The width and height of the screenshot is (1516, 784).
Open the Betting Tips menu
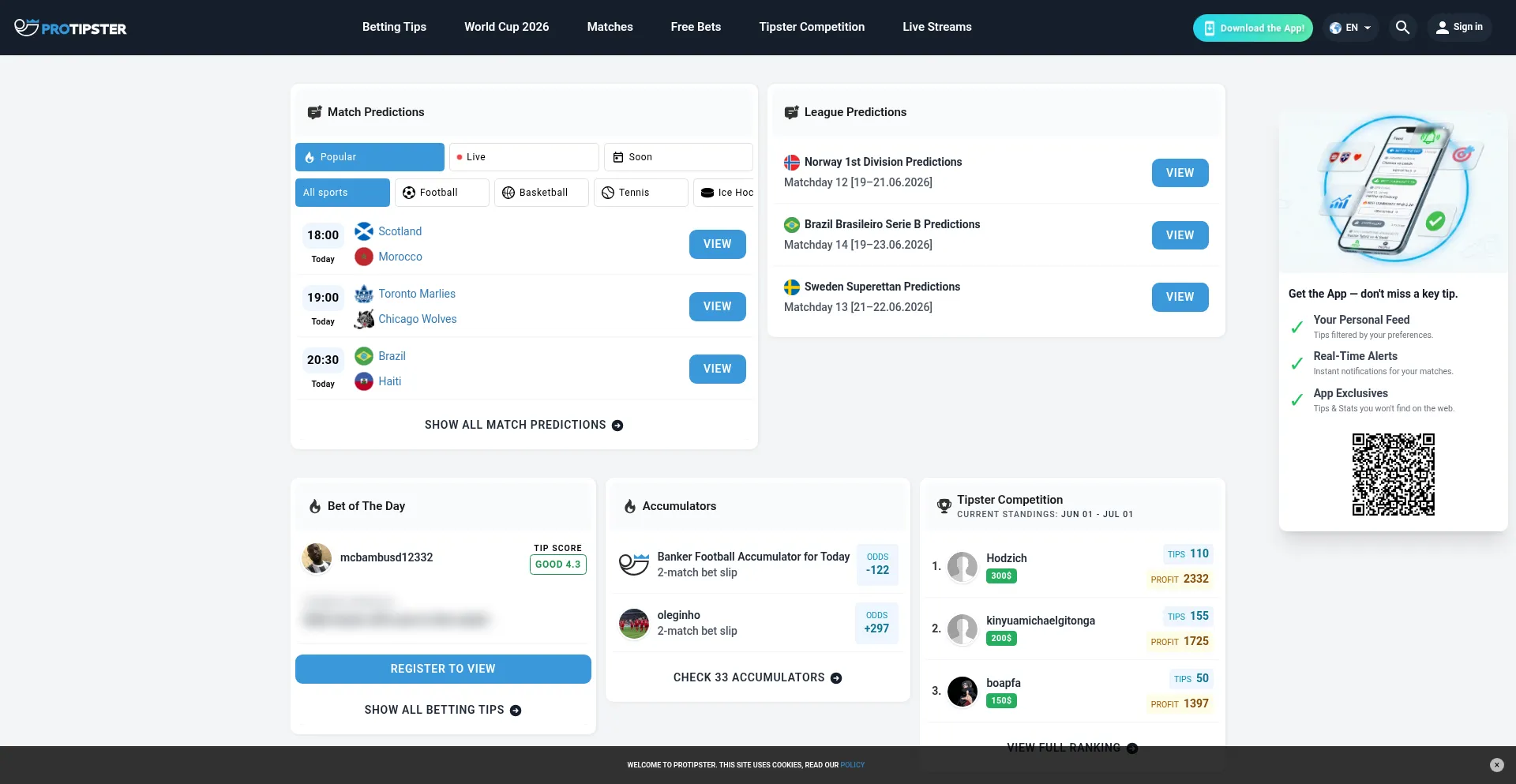coord(394,27)
